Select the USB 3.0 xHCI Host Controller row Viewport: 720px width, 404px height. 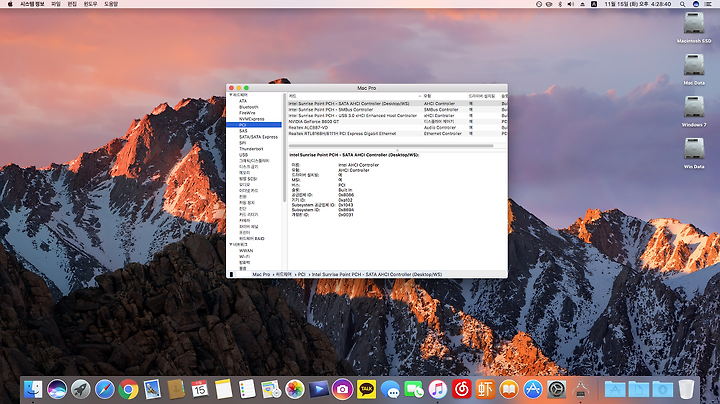[x=397, y=116]
